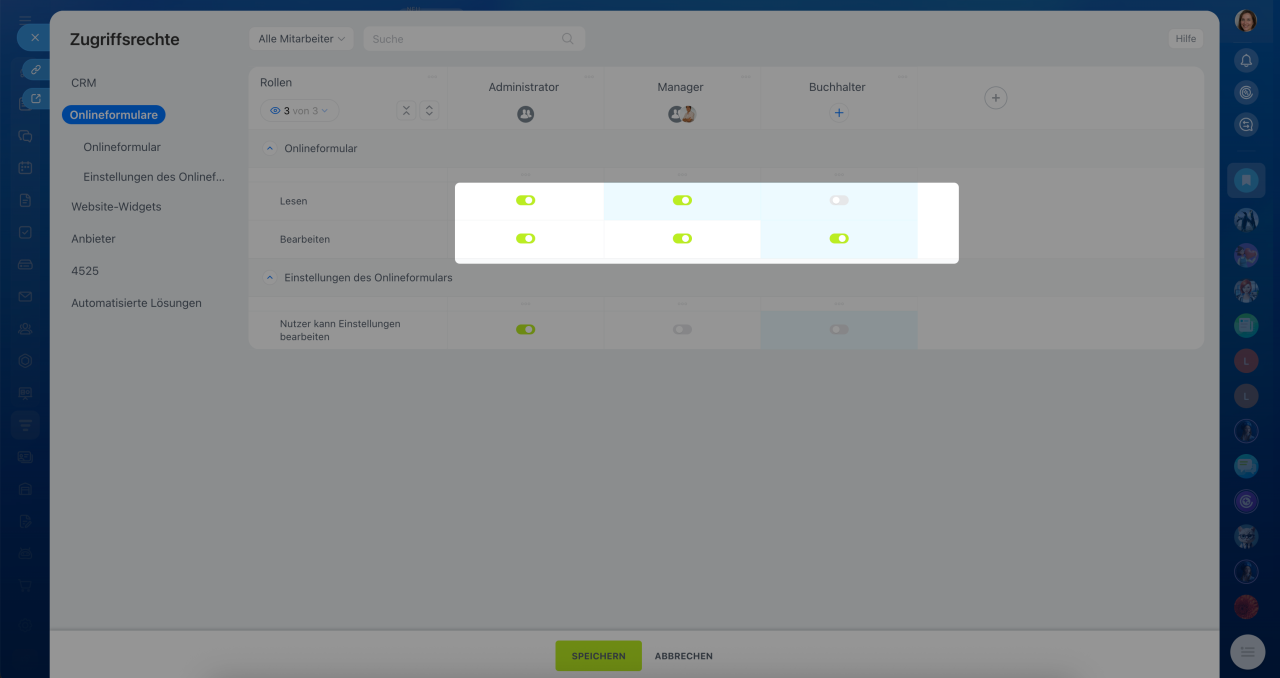
Task: Expand all sections button
Action: tap(429, 110)
